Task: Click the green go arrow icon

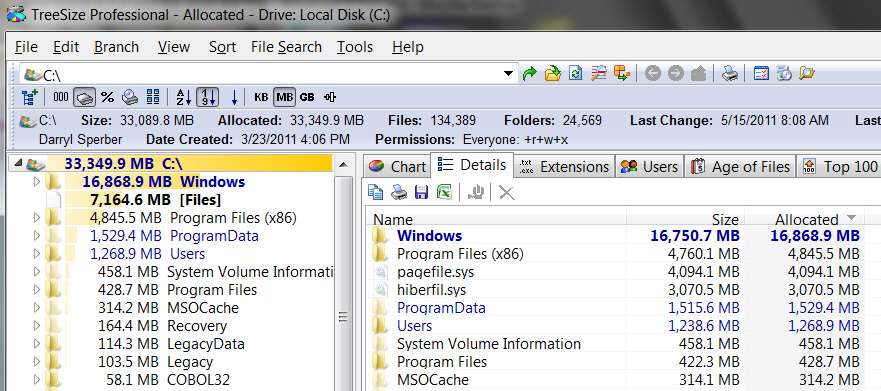Action: (x=529, y=73)
